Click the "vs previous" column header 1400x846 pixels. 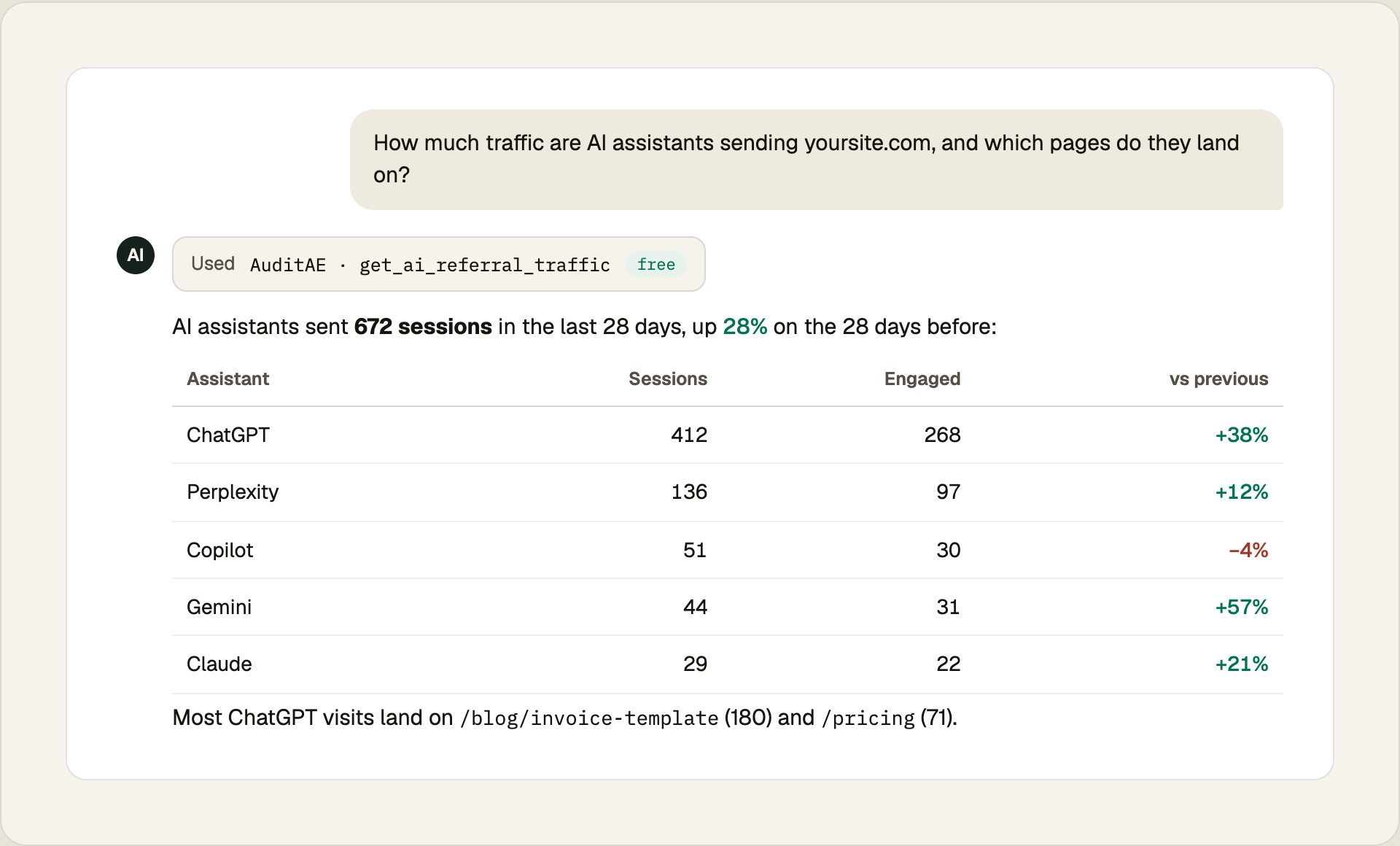[1219, 379]
